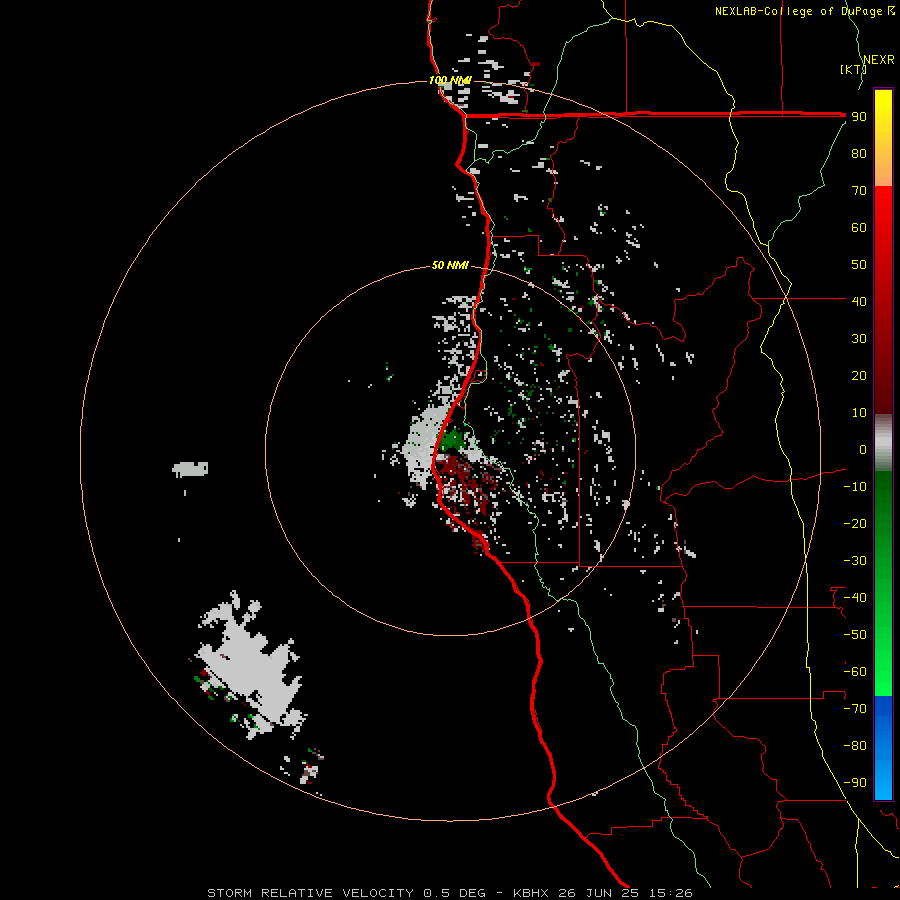The height and width of the screenshot is (900, 900).
Task: Click the 40 value on velocity scale
Action: [859, 301]
